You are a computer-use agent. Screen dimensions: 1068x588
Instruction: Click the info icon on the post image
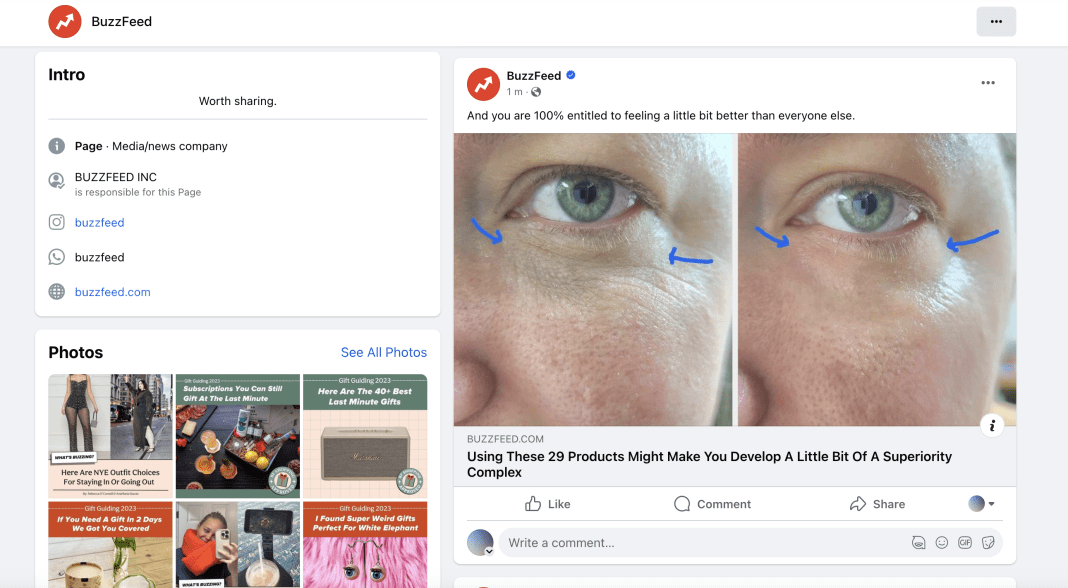(x=992, y=425)
